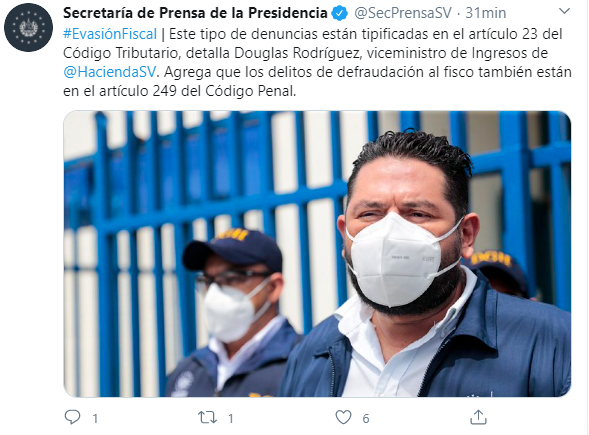The image size is (589, 435).
Task: Open the share tweet icon
Action: point(478,417)
